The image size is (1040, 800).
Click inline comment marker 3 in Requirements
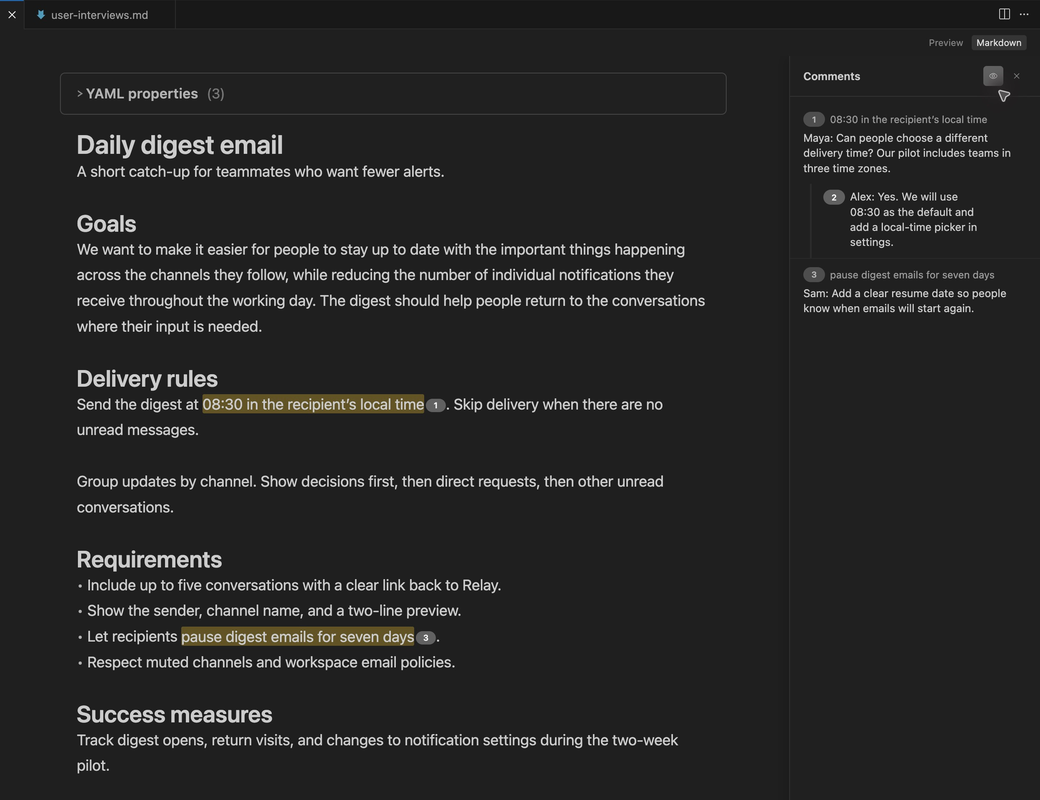(x=426, y=637)
